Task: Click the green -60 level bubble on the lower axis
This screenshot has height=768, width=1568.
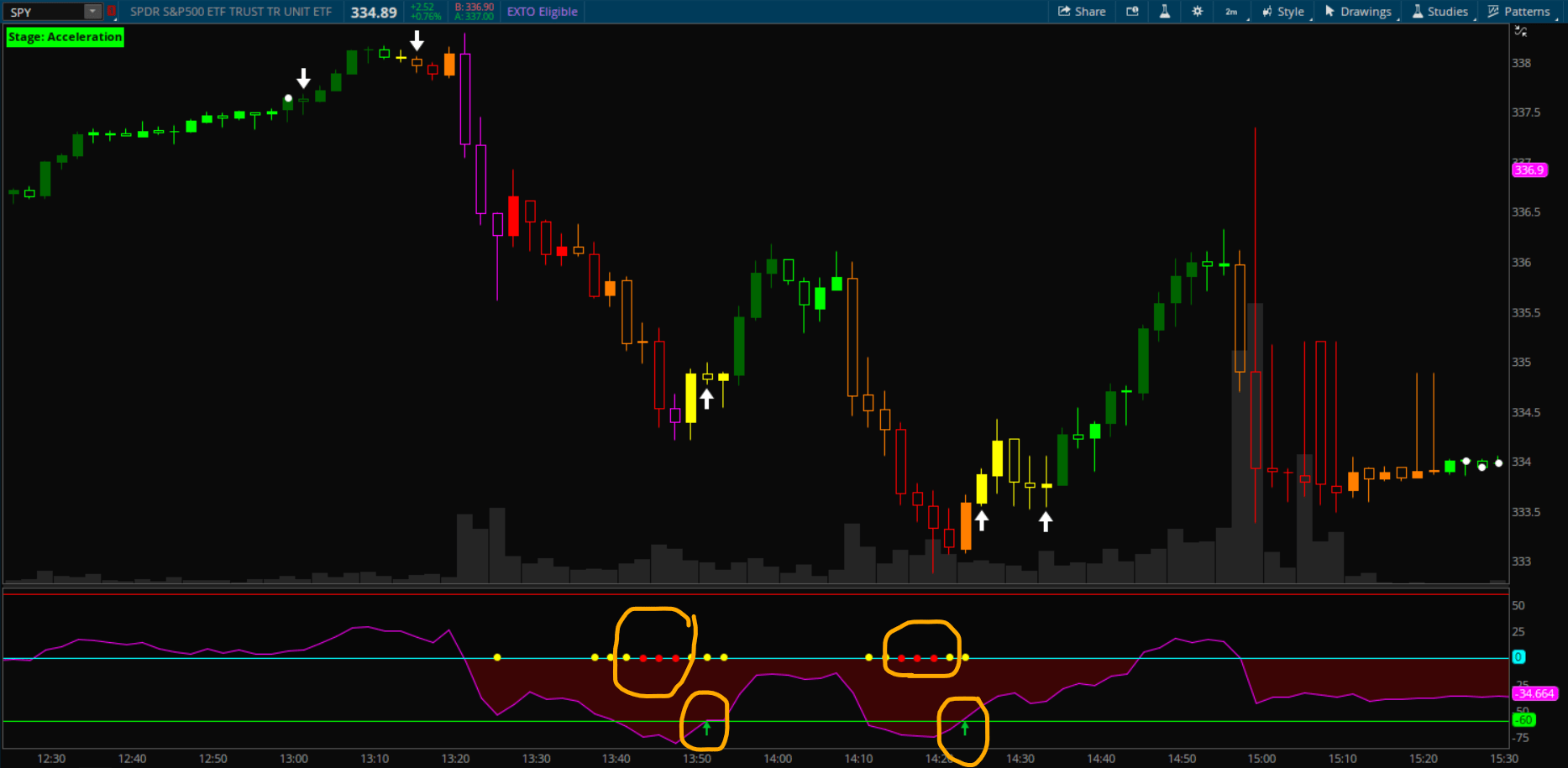Action: [1523, 719]
